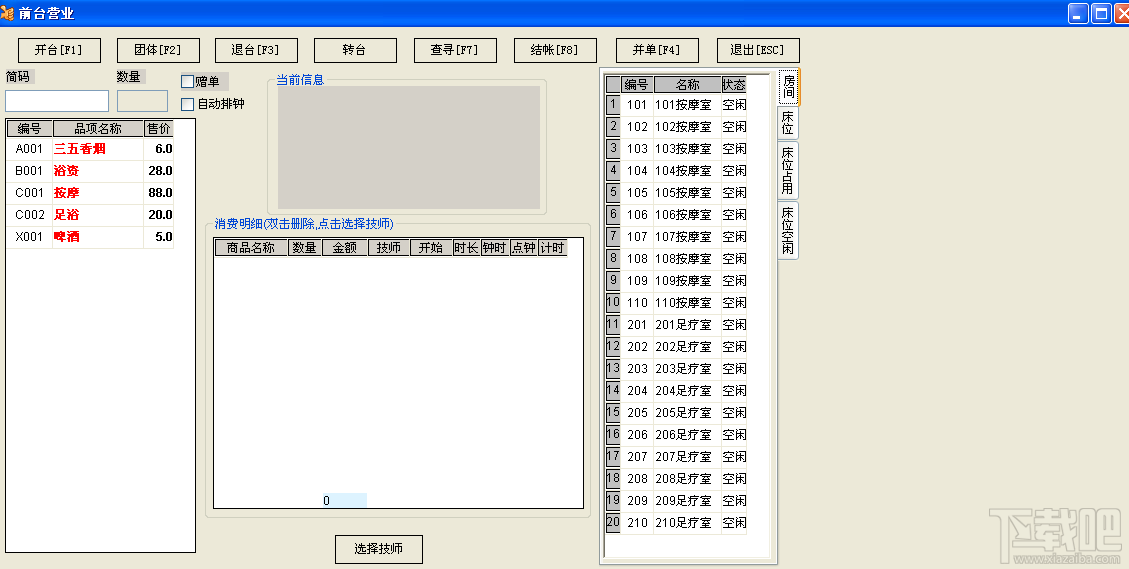The width and height of the screenshot is (1129, 569).
Task: Click room list 状态 column header
Action: coord(734,85)
